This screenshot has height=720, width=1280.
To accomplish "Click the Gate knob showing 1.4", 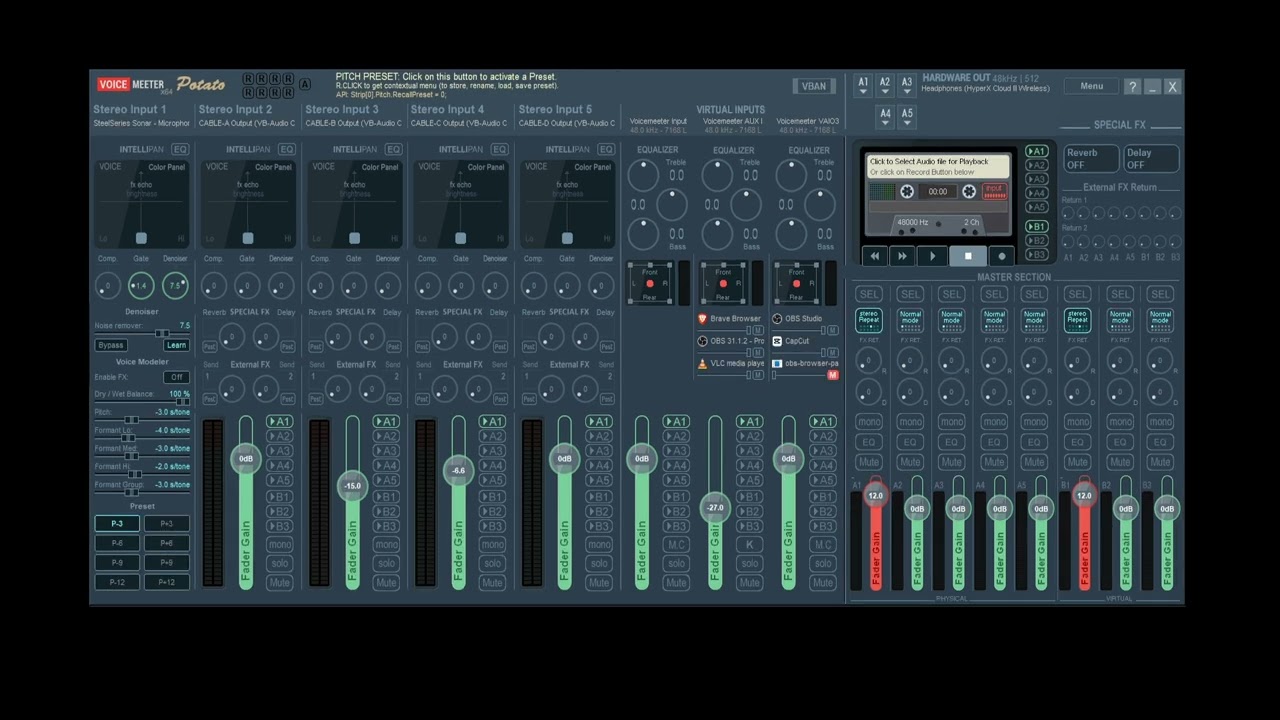I will pos(141,286).
